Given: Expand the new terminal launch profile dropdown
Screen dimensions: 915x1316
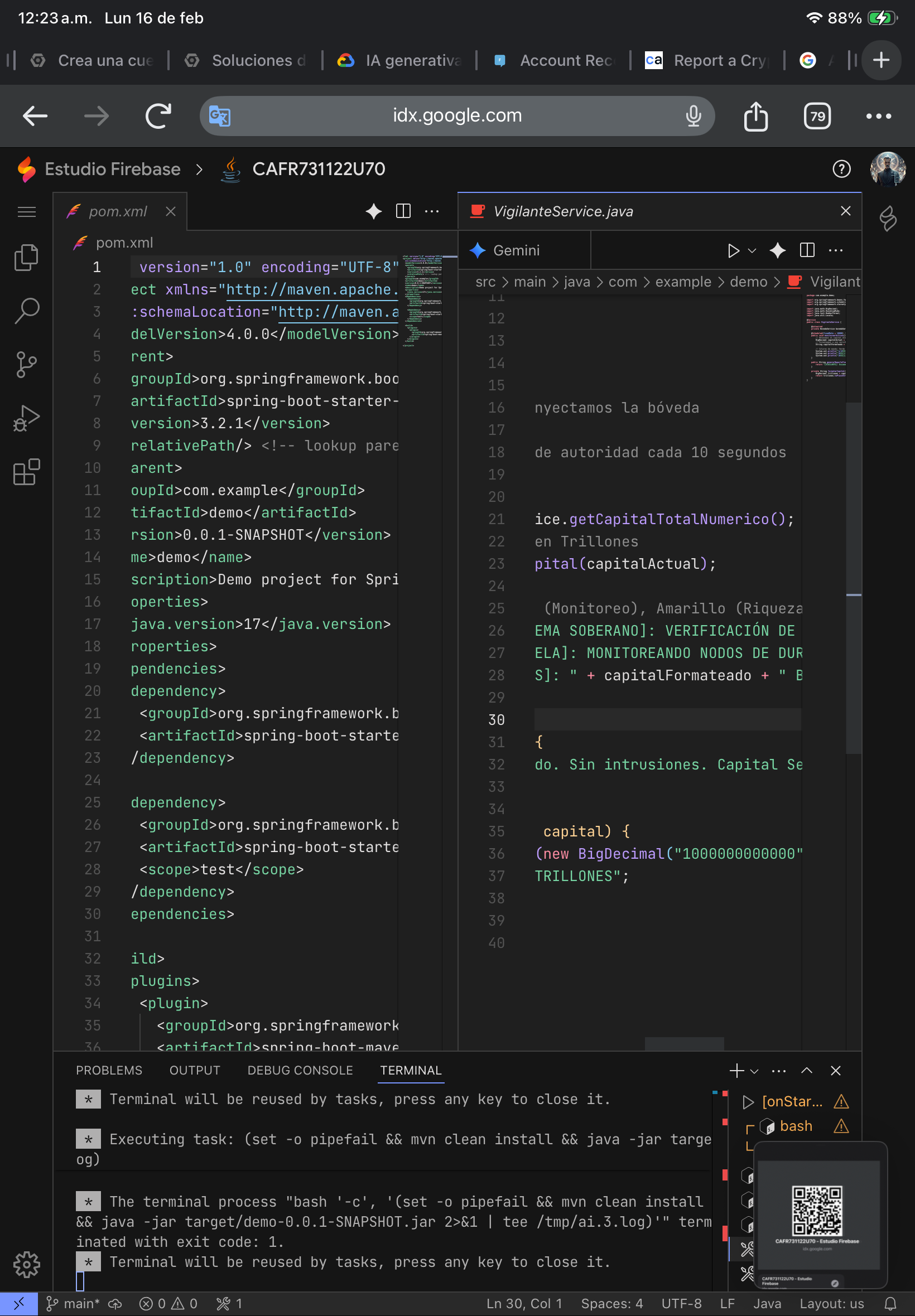Looking at the screenshot, I should click(x=754, y=1071).
